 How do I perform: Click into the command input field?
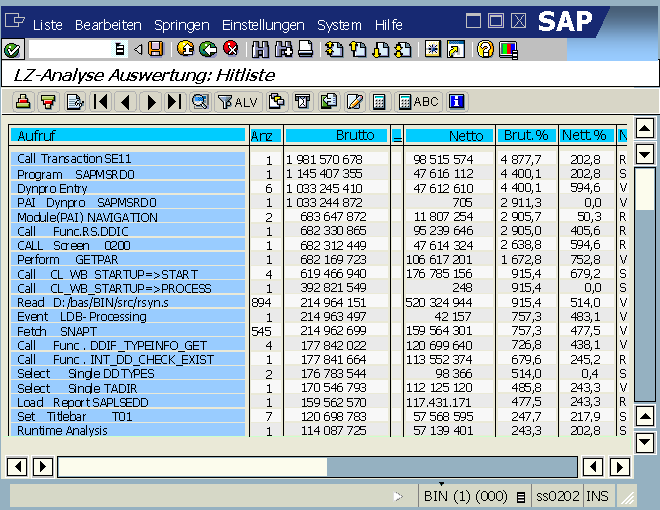coord(70,50)
